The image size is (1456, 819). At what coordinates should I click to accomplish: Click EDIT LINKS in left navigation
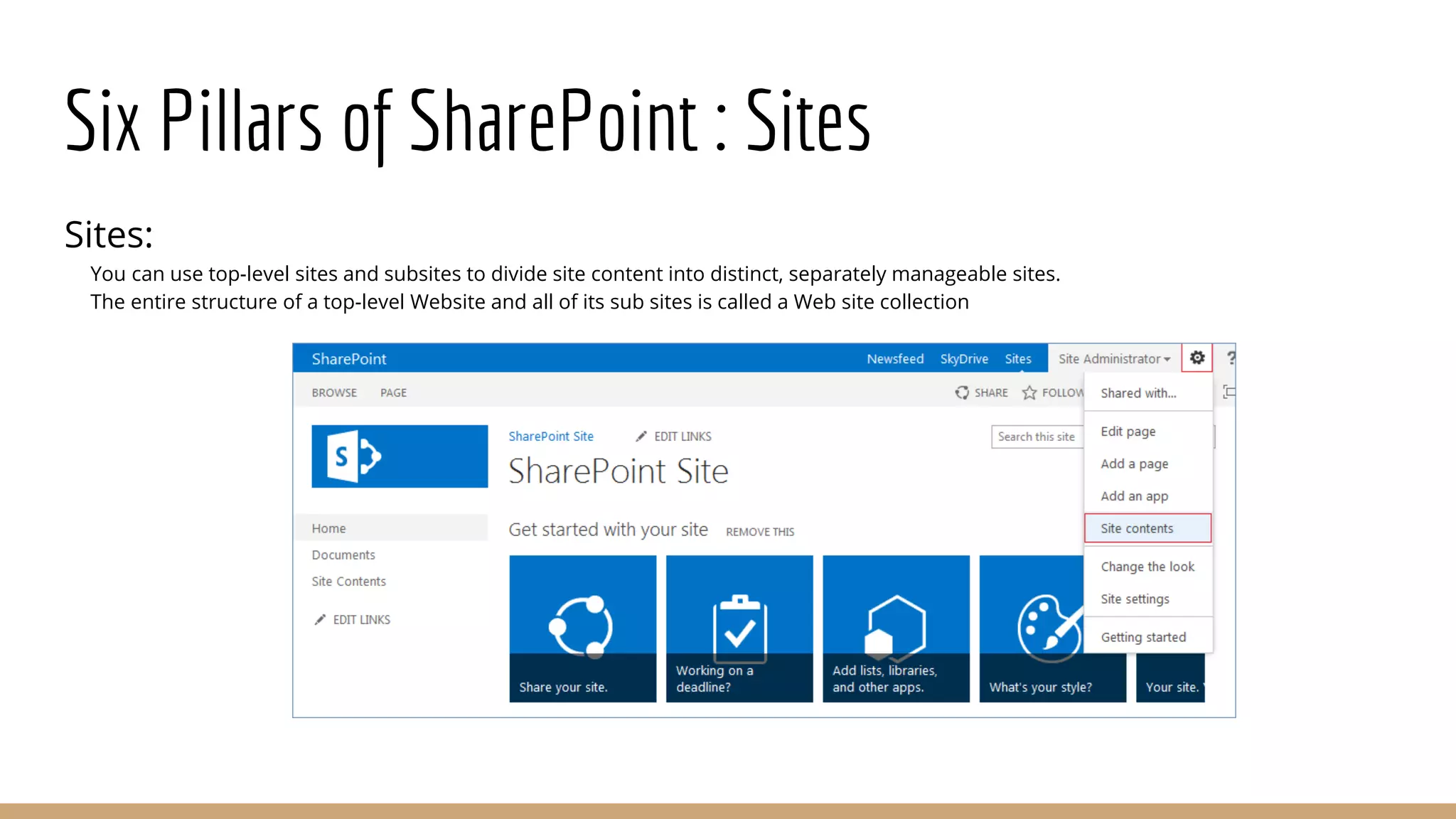pos(361,620)
